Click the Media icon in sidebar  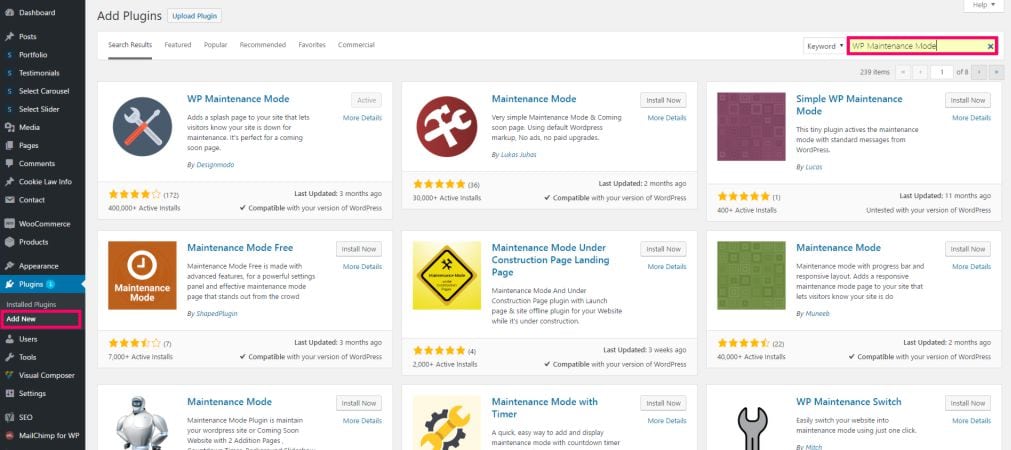point(9,127)
